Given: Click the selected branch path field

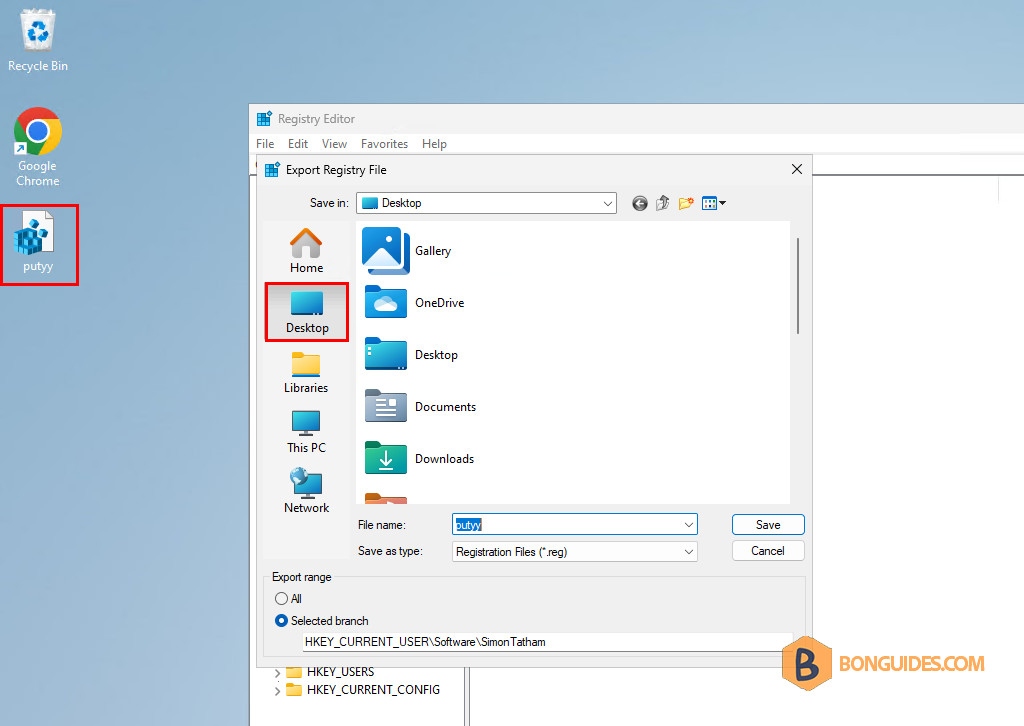Looking at the screenshot, I should pos(548,642).
